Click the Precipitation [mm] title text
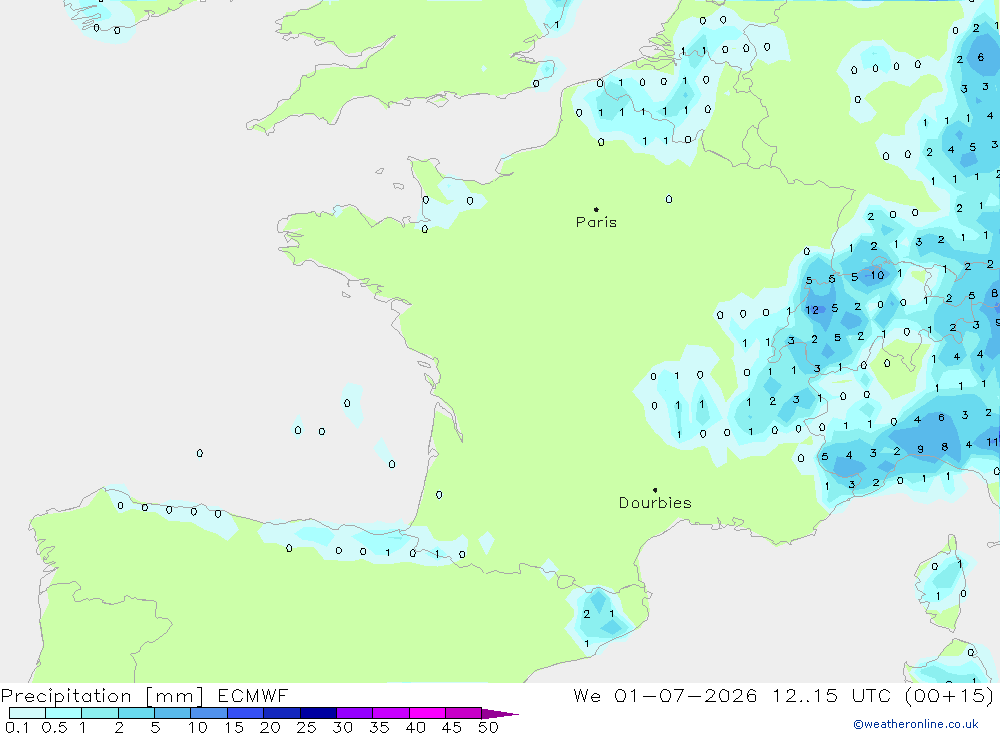This screenshot has height=733, width=1000. pos(102,695)
